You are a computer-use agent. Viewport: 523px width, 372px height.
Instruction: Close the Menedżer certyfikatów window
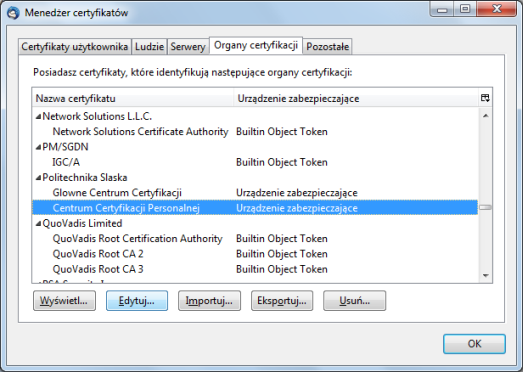click(497, 9)
